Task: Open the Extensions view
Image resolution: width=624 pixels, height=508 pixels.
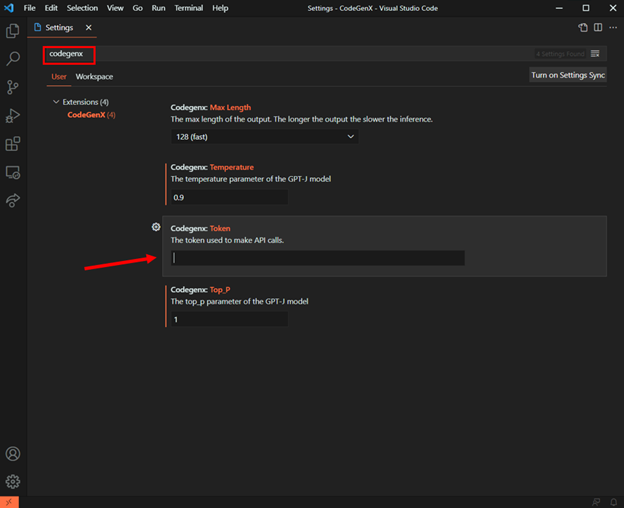Action: point(13,144)
